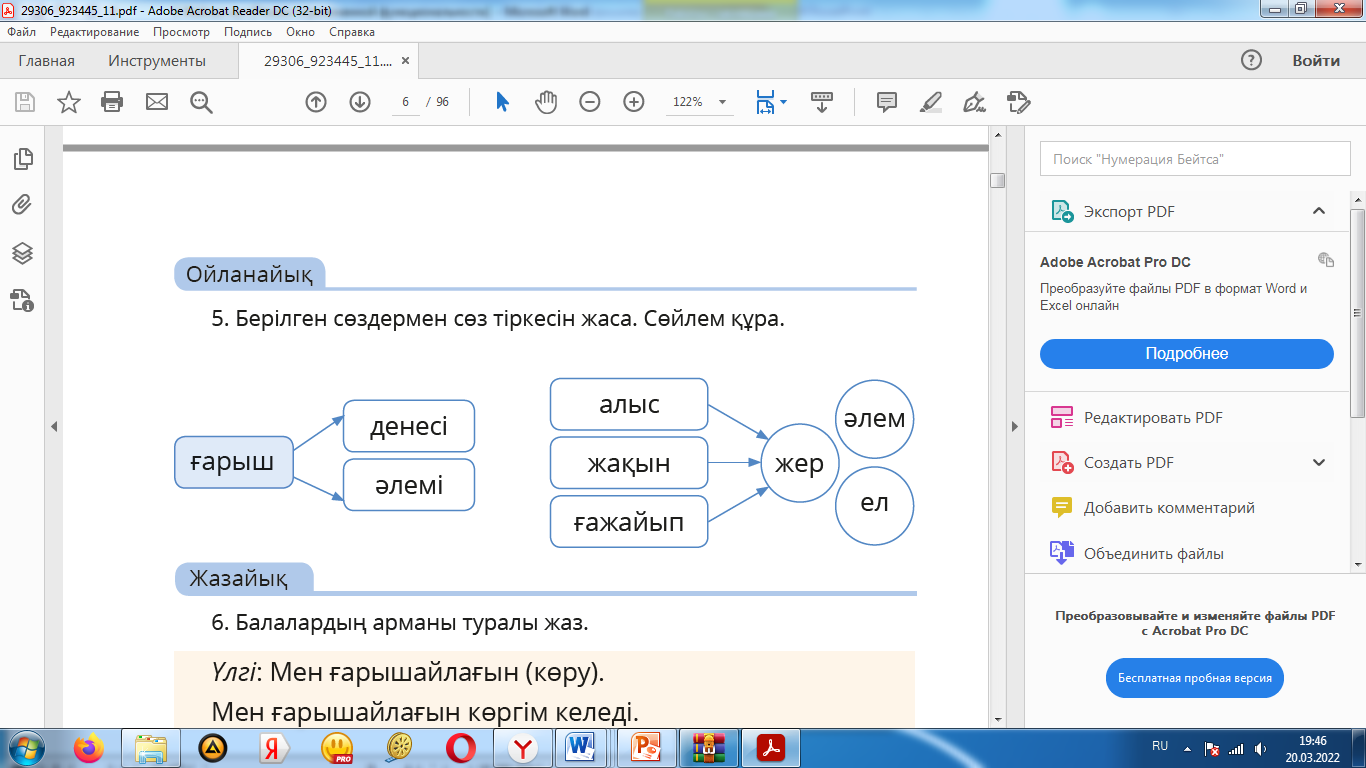The height and width of the screenshot is (768, 1366).
Task: Open the page thumbnails panel
Action: pyautogui.click(x=23, y=159)
